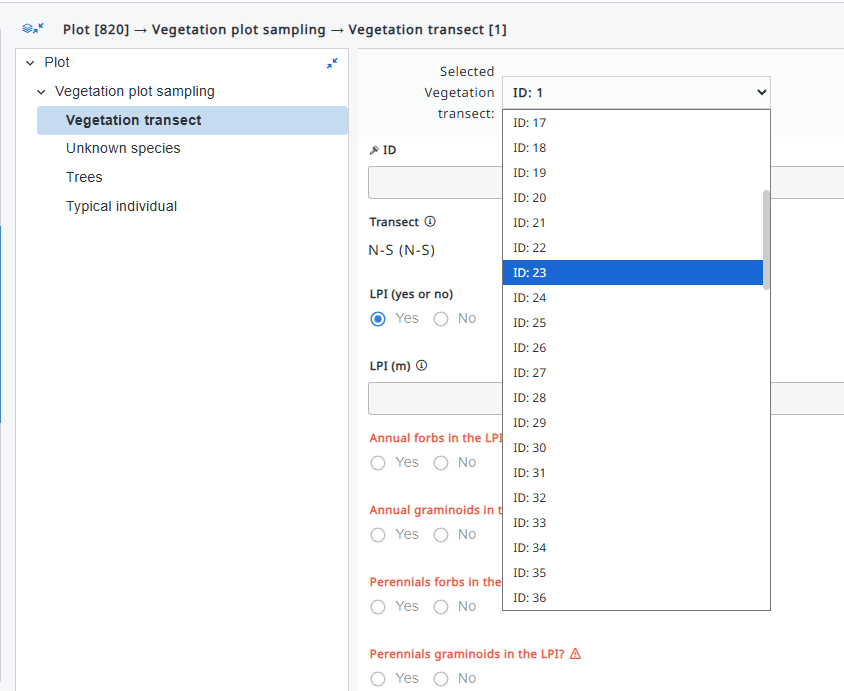
Task: Open the Unknown species tree item
Action: (x=123, y=148)
